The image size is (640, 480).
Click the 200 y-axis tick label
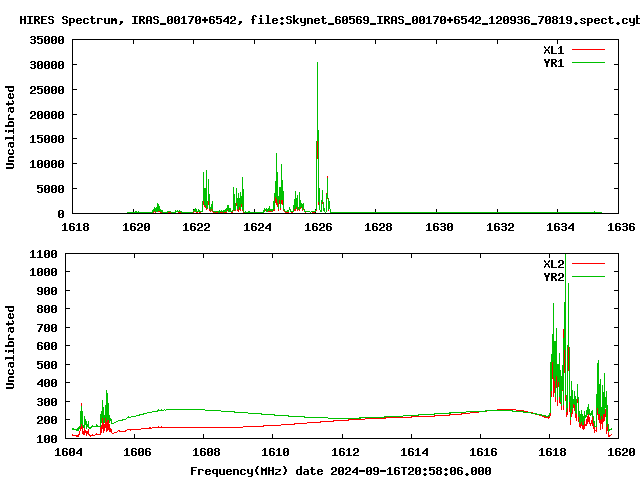[x=47, y=420]
